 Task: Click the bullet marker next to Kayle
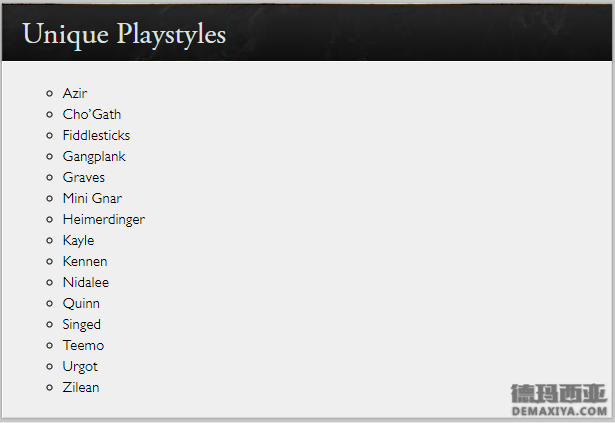(49, 241)
